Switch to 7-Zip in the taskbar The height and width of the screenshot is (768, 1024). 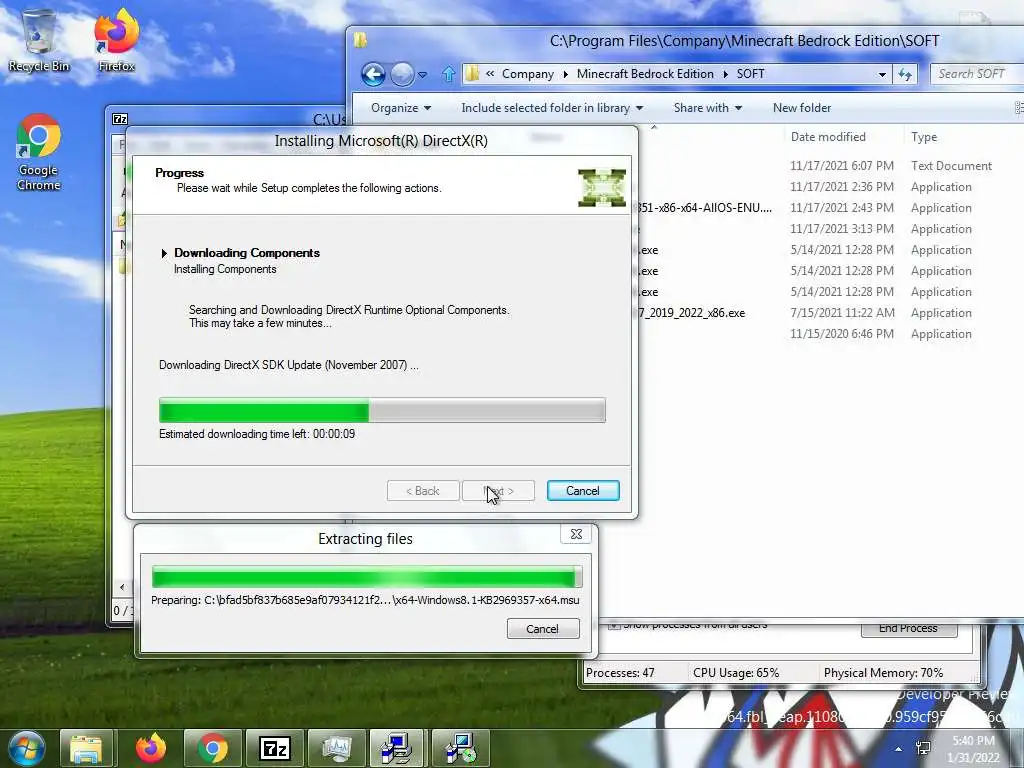coord(274,748)
